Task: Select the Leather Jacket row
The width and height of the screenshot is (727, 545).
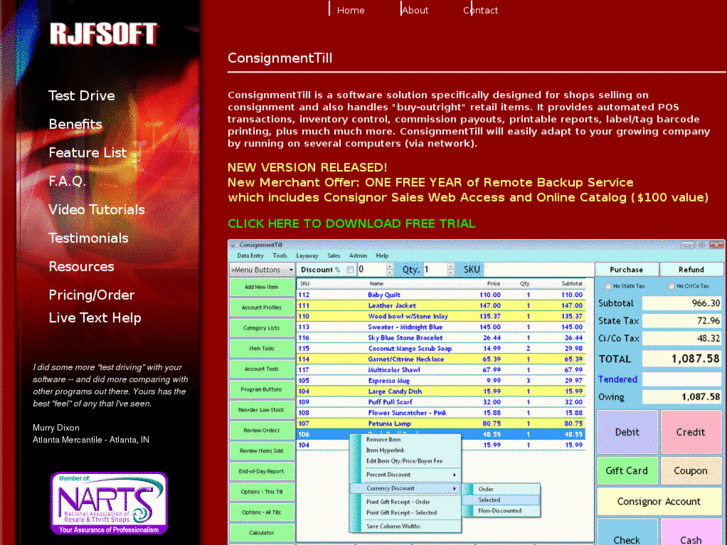Action: coord(440,306)
